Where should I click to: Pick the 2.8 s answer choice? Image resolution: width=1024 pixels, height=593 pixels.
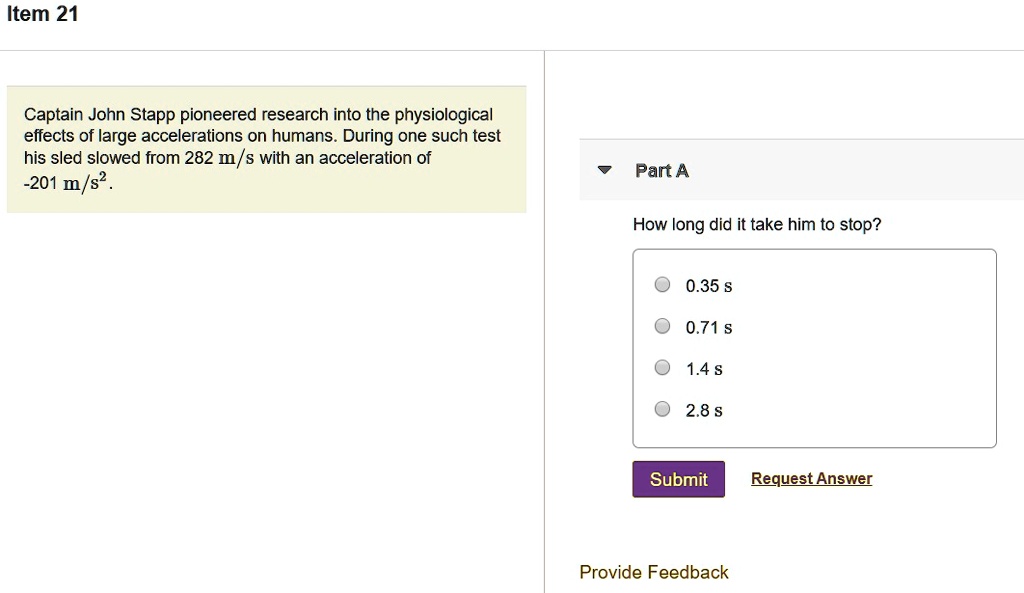pyautogui.click(x=662, y=409)
